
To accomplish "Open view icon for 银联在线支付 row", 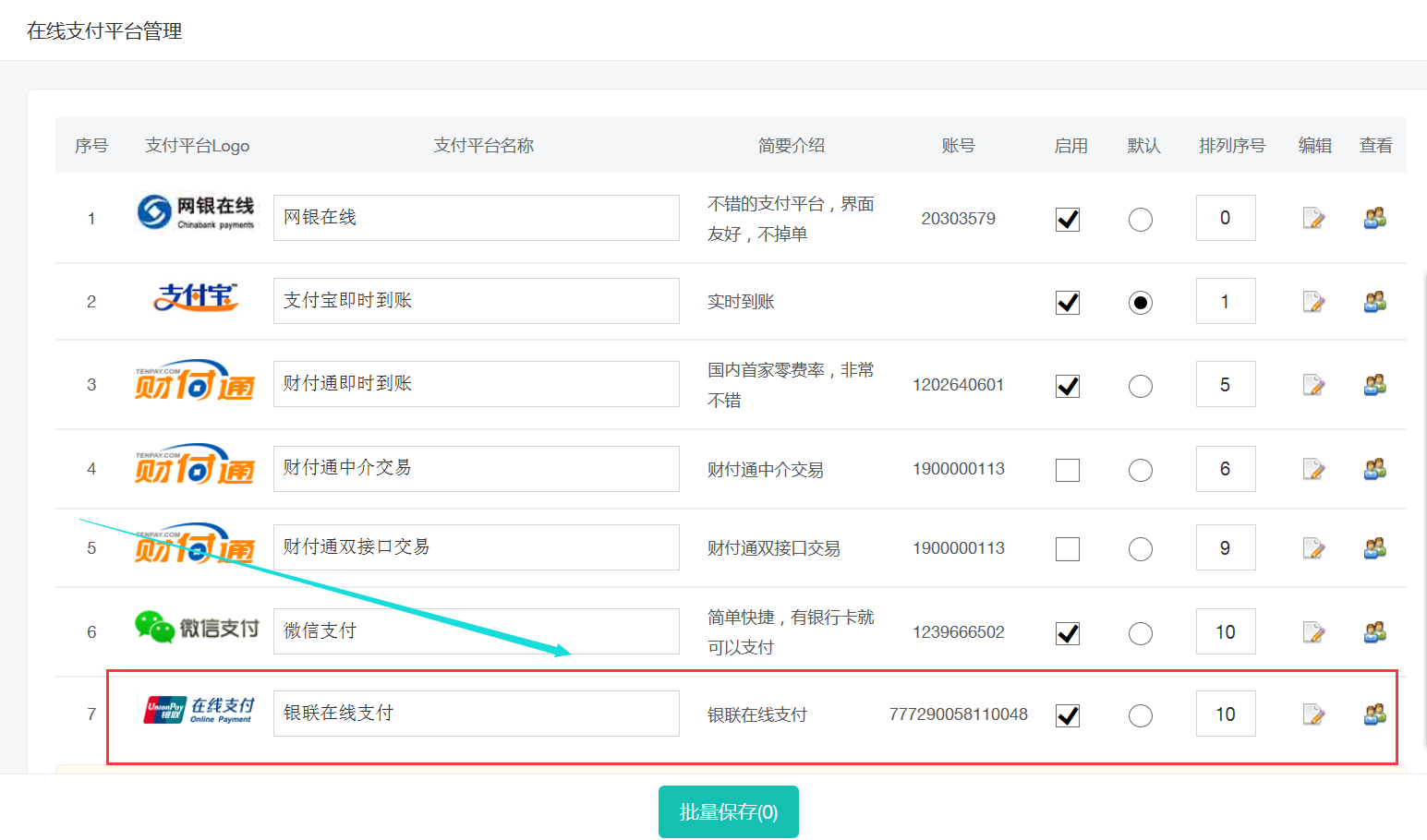I will (1375, 714).
